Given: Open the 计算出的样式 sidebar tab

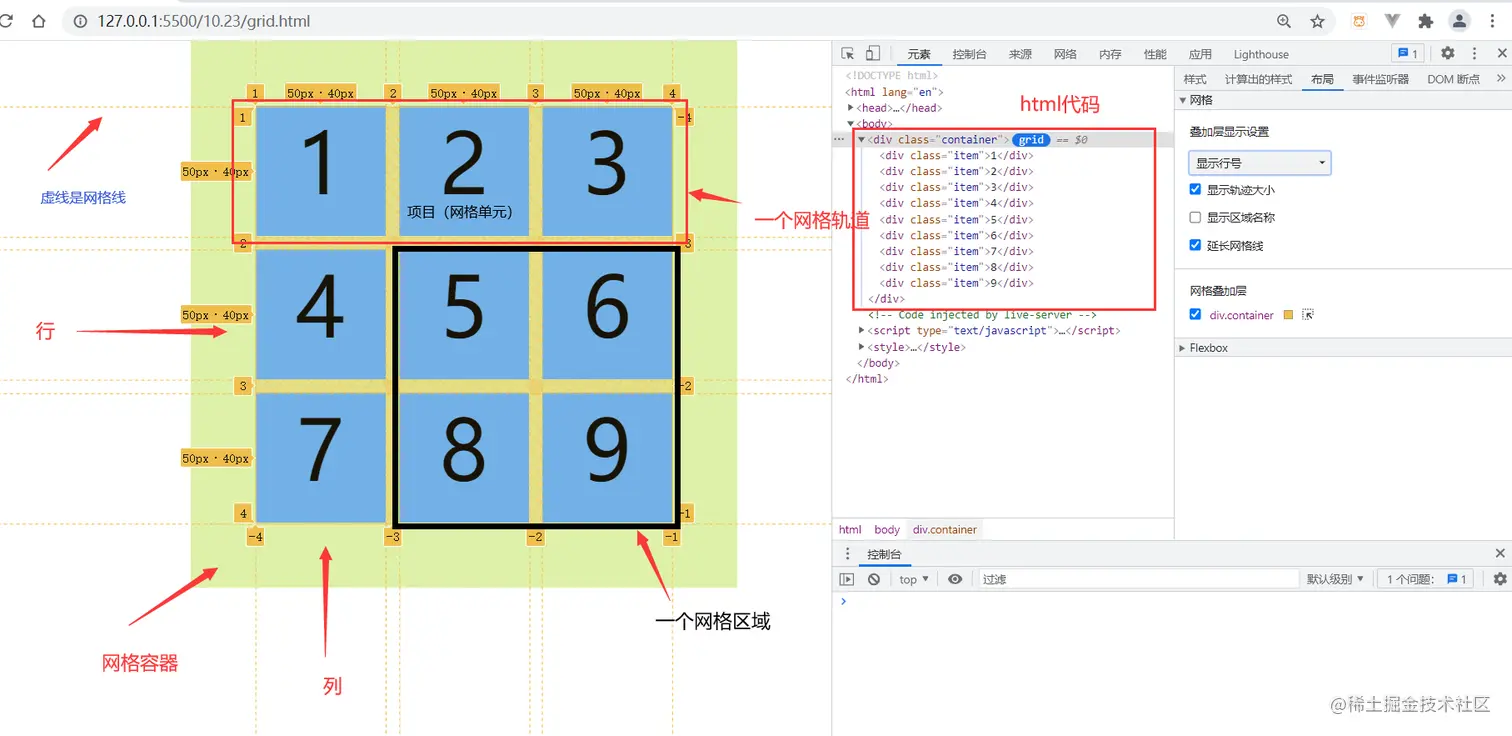Looking at the screenshot, I should 1258,79.
